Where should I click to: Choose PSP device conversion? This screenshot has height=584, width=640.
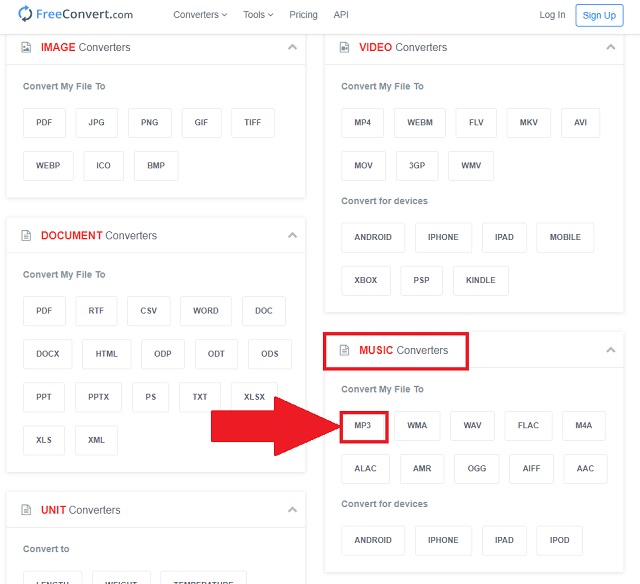421,281
